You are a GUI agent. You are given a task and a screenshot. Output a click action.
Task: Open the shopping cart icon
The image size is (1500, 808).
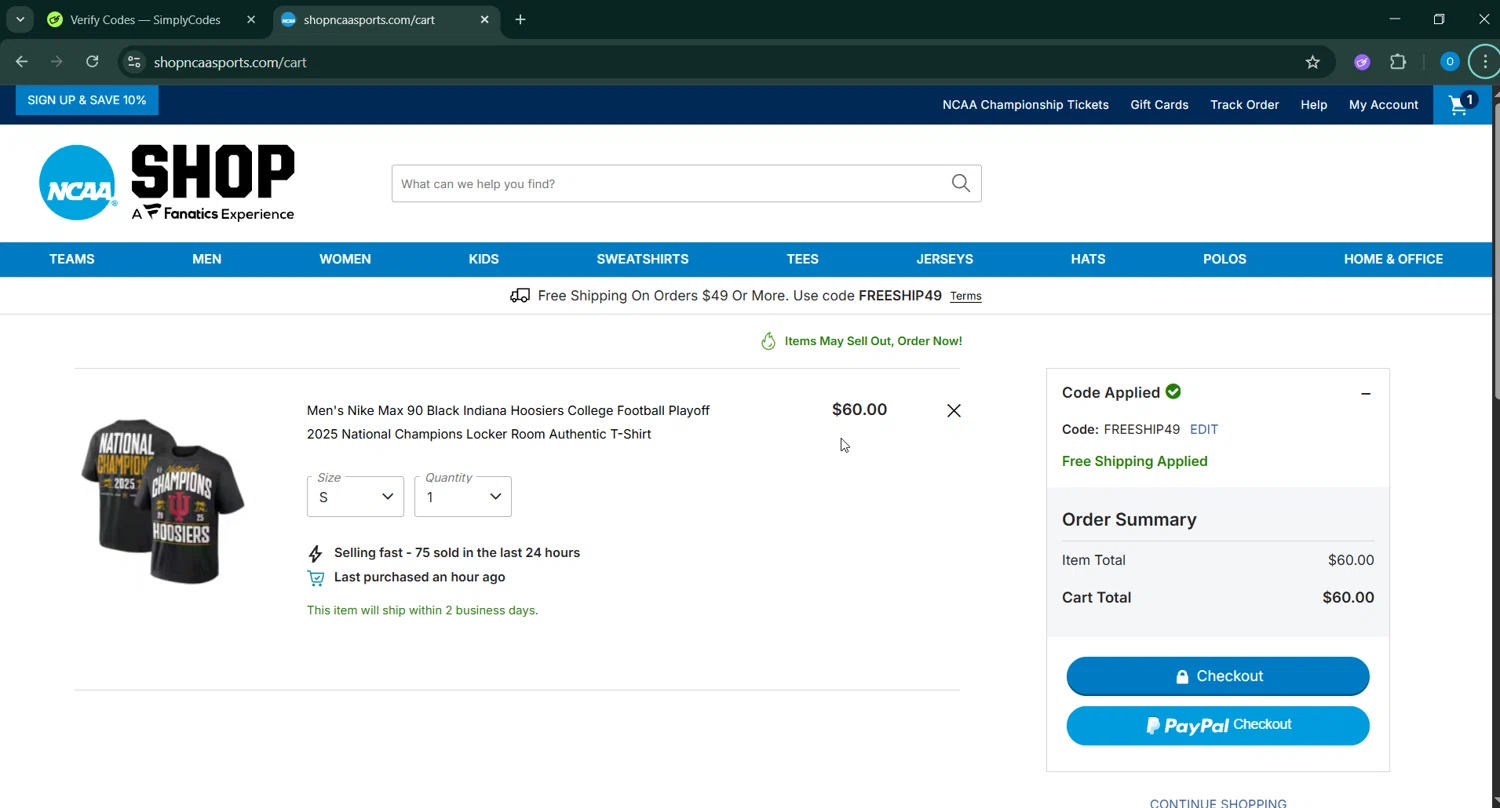tap(1462, 104)
